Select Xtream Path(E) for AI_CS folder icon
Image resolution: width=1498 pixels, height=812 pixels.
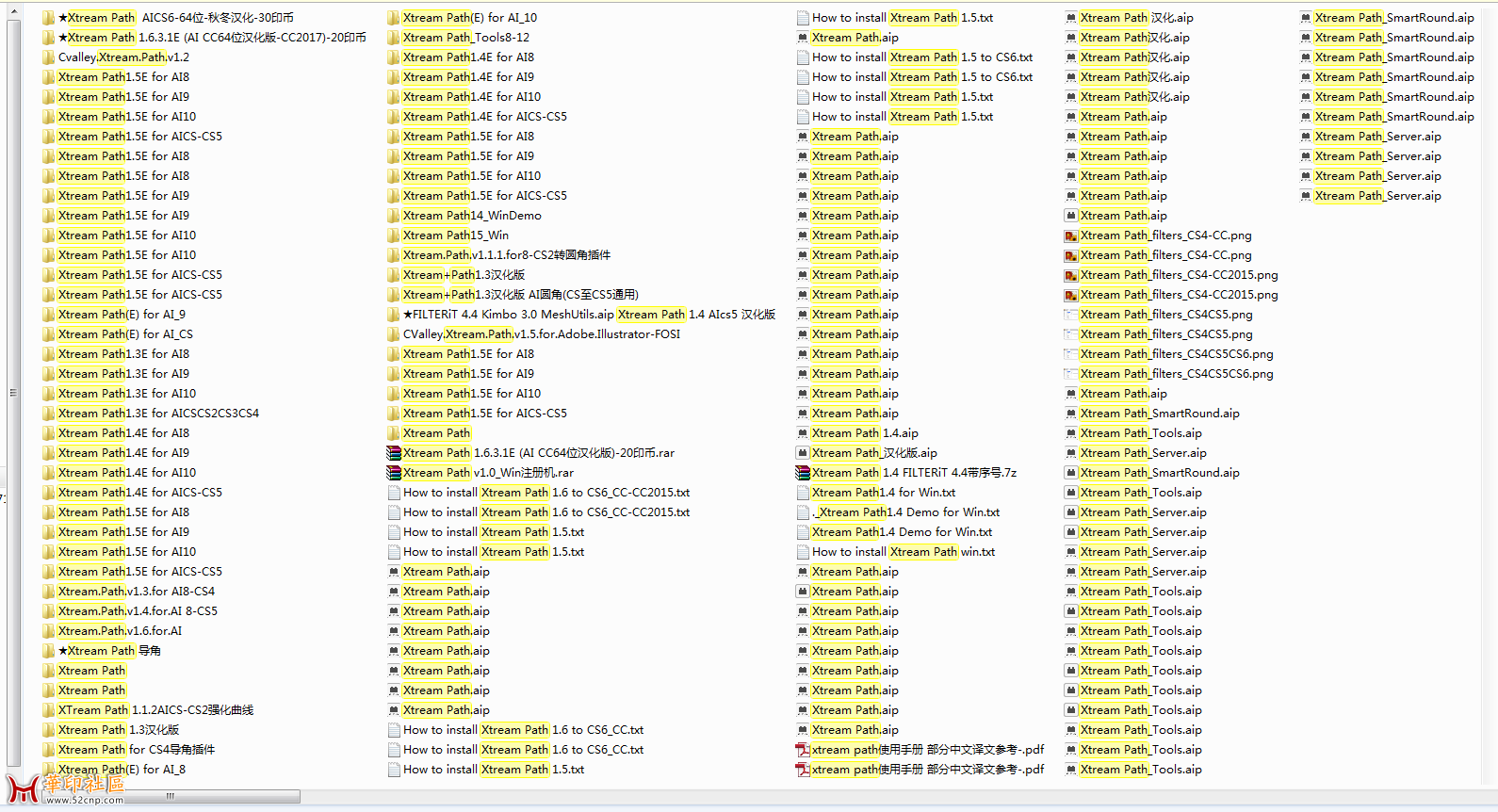pyautogui.click(x=49, y=334)
